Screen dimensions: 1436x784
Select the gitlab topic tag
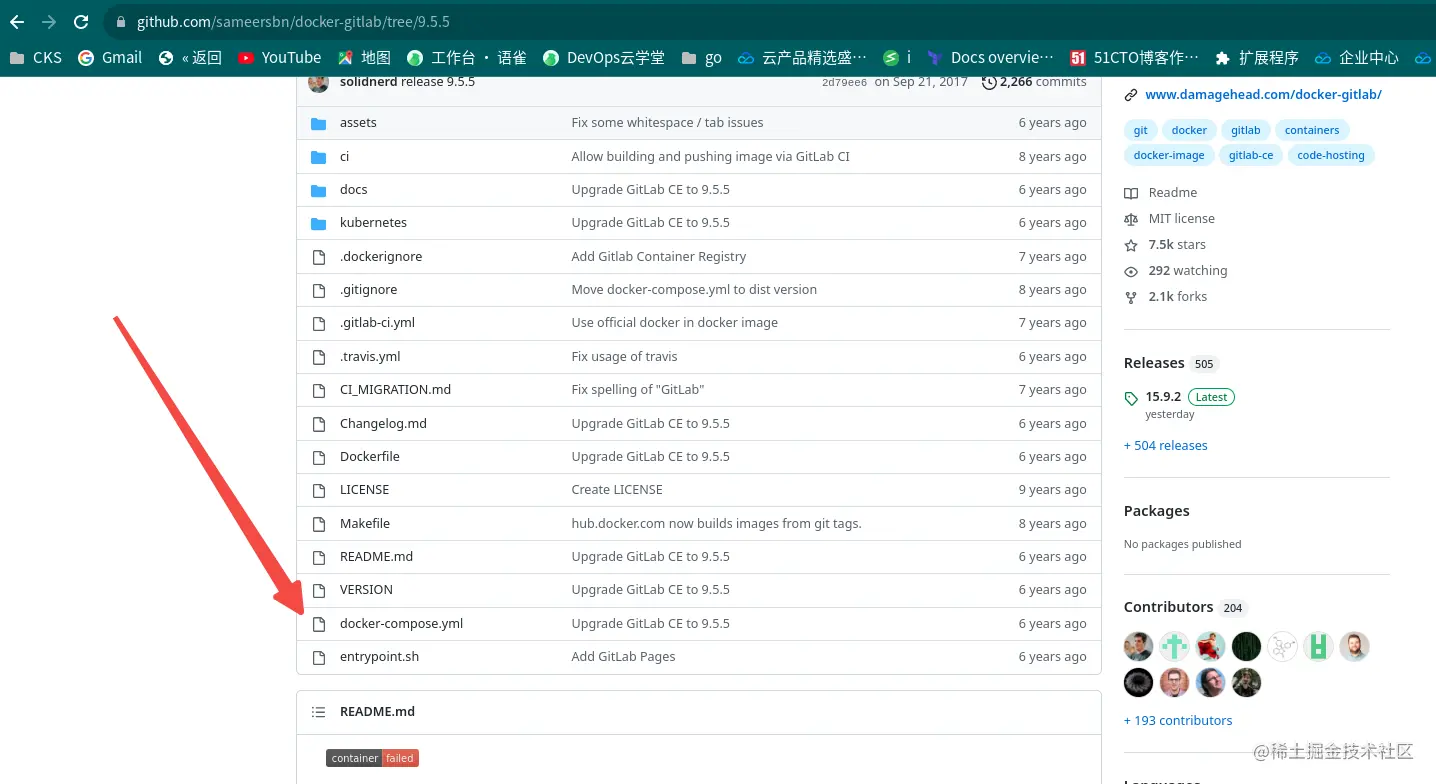pos(1246,130)
